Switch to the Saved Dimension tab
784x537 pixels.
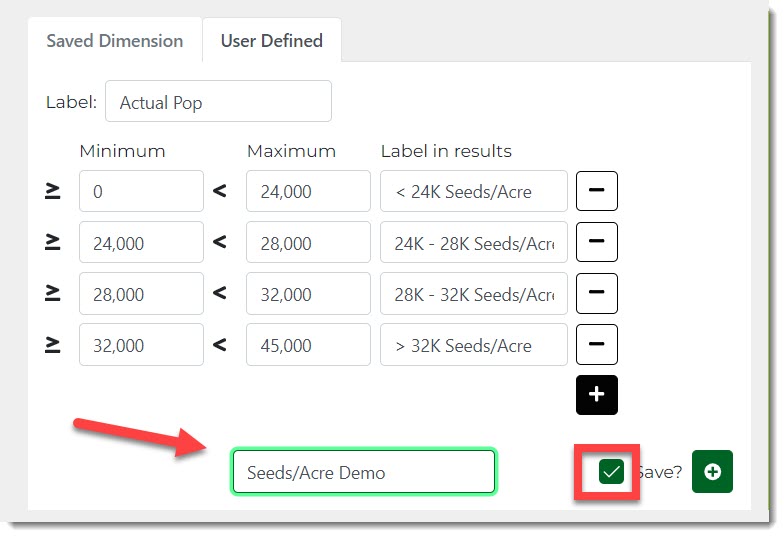coord(115,41)
